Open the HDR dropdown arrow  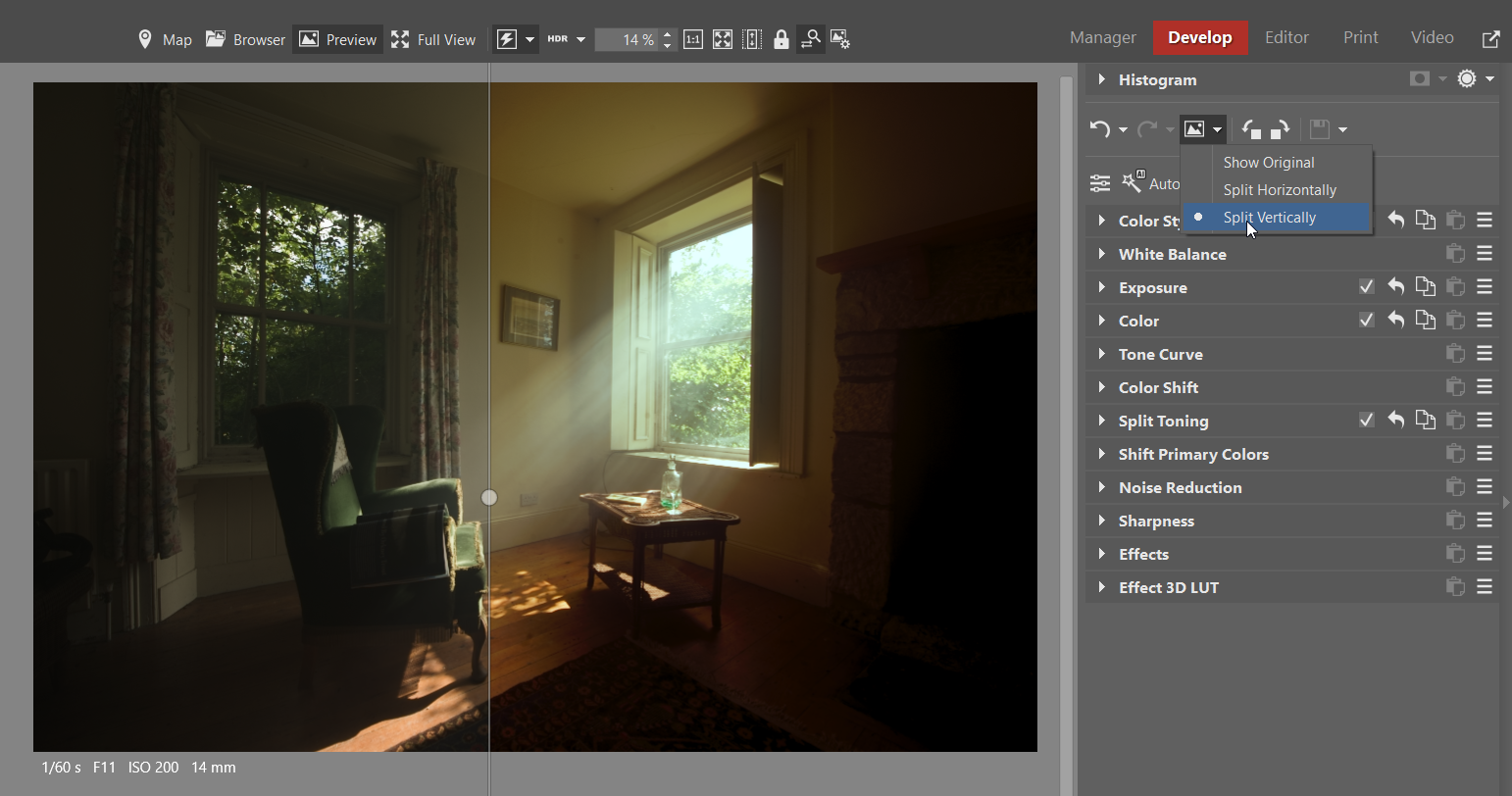pyautogui.click(x=580, y=39)
